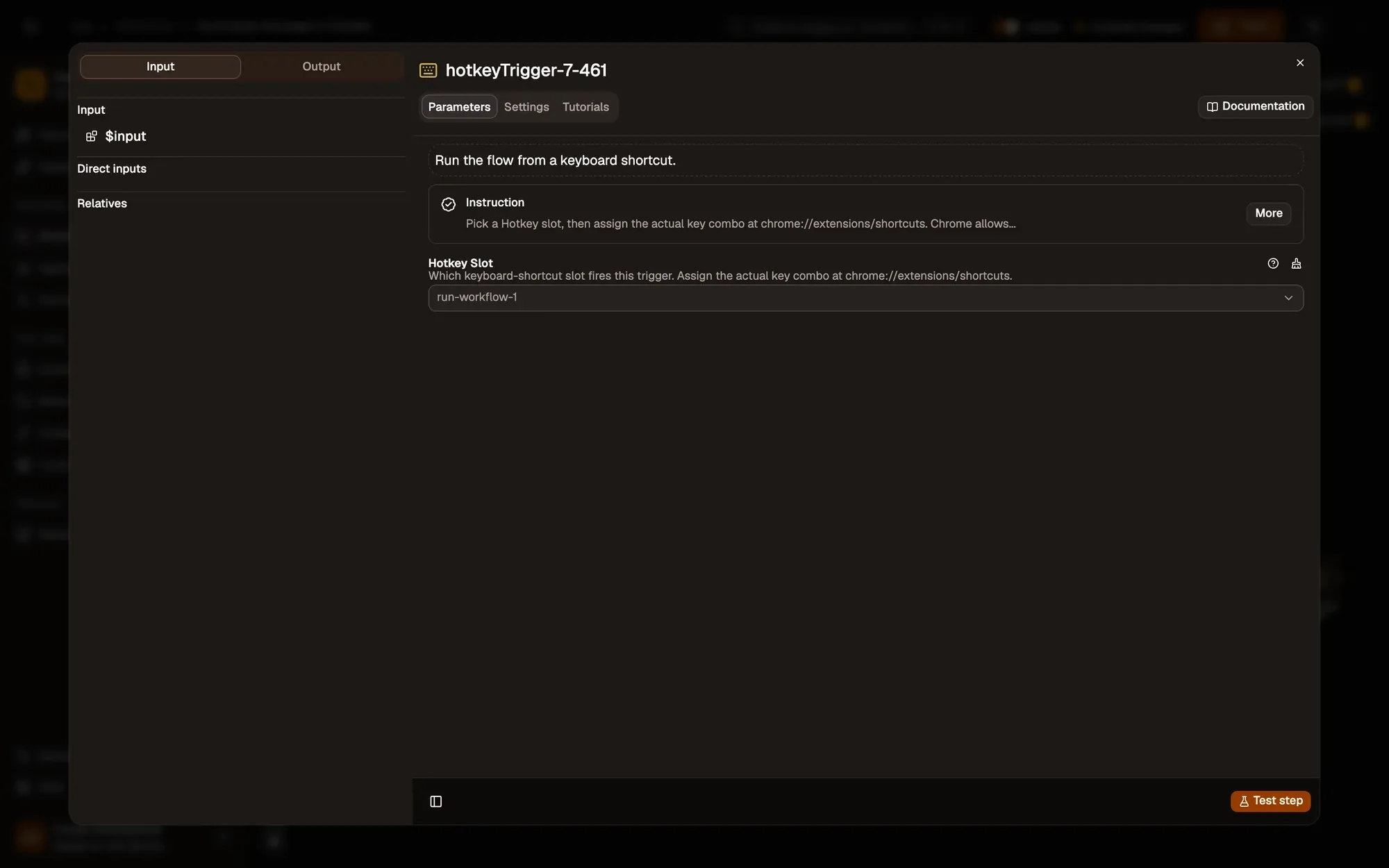This screenshot has height=868, width=1389.
Task: Click the $input variable icon
Action: (91, 136)
